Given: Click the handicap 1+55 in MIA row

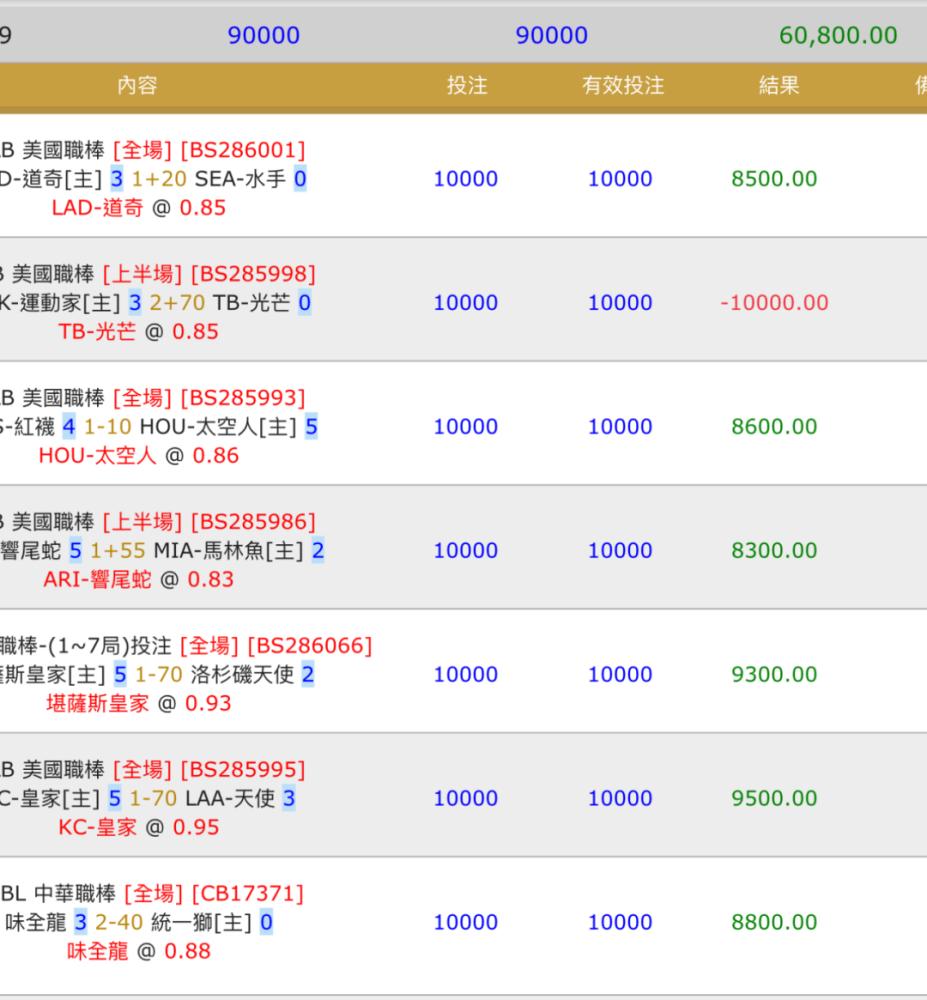Looking at the screenshot, I should coord(117,550).
